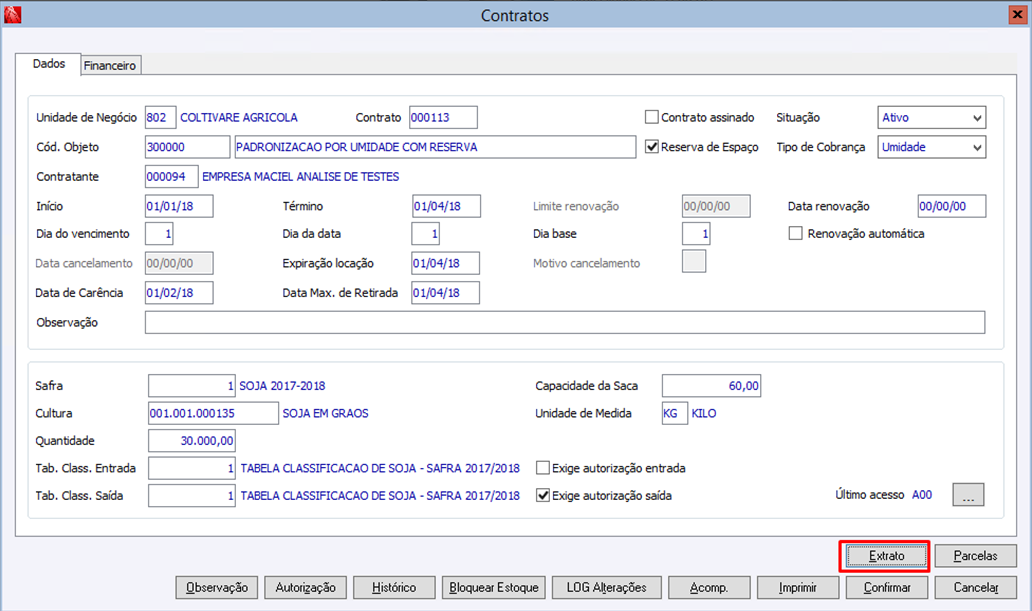The height and width of the screenshot is (611, 1032).
Task: Uncheck Reserva de Espaço
Action: pos(652,147)
